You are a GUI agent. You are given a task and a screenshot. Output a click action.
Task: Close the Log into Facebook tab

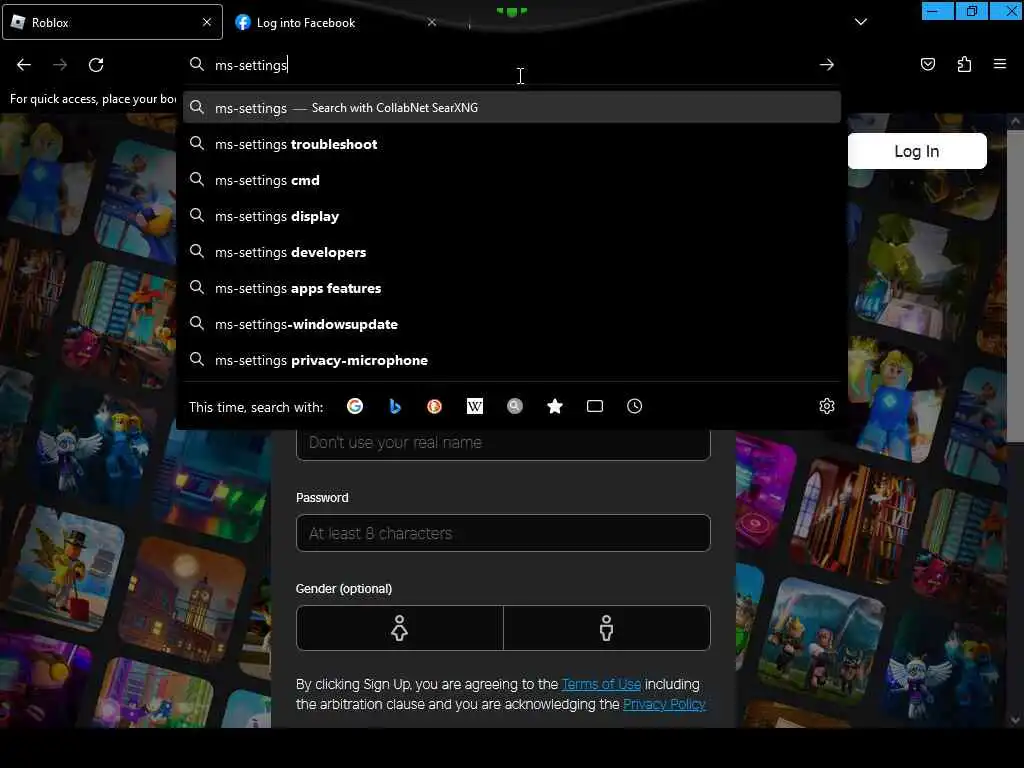pyautogui.click(x=432, y=22)
